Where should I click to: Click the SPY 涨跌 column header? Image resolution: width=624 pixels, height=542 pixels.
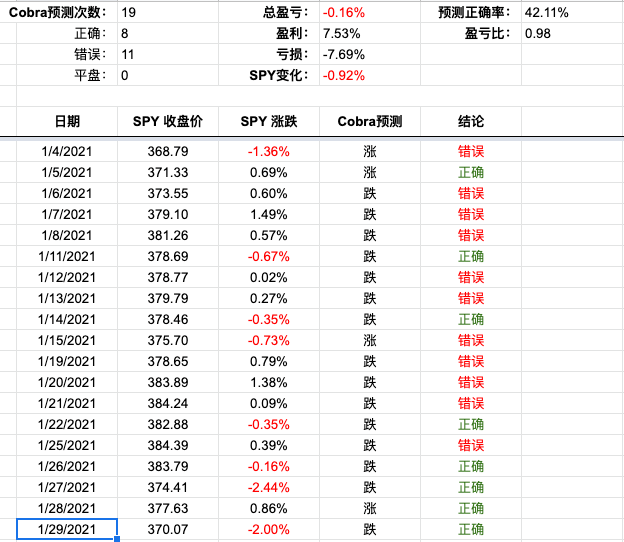[269, 121]
